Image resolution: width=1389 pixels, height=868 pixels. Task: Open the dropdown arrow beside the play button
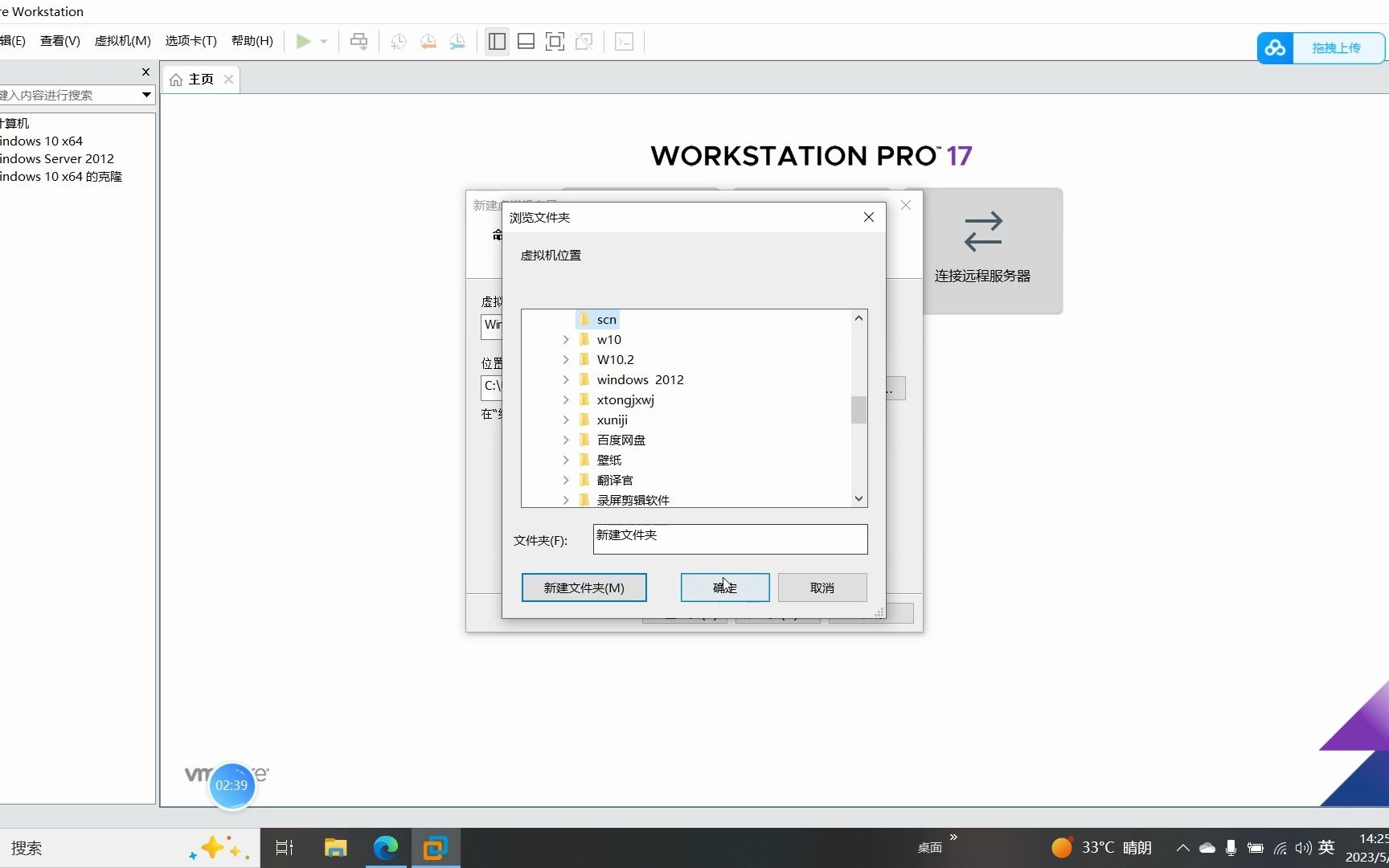tap(324, 42)
